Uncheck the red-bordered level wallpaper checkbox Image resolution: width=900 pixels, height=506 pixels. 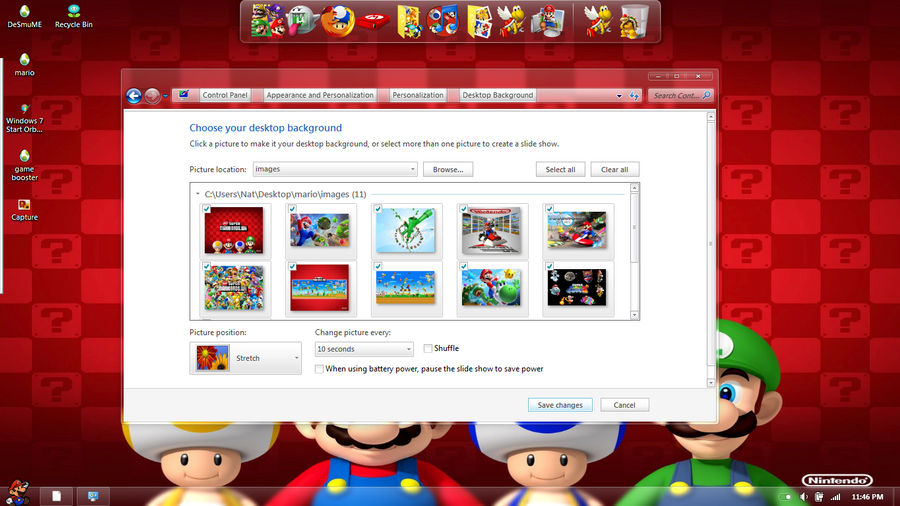click(x=292, y=266)
